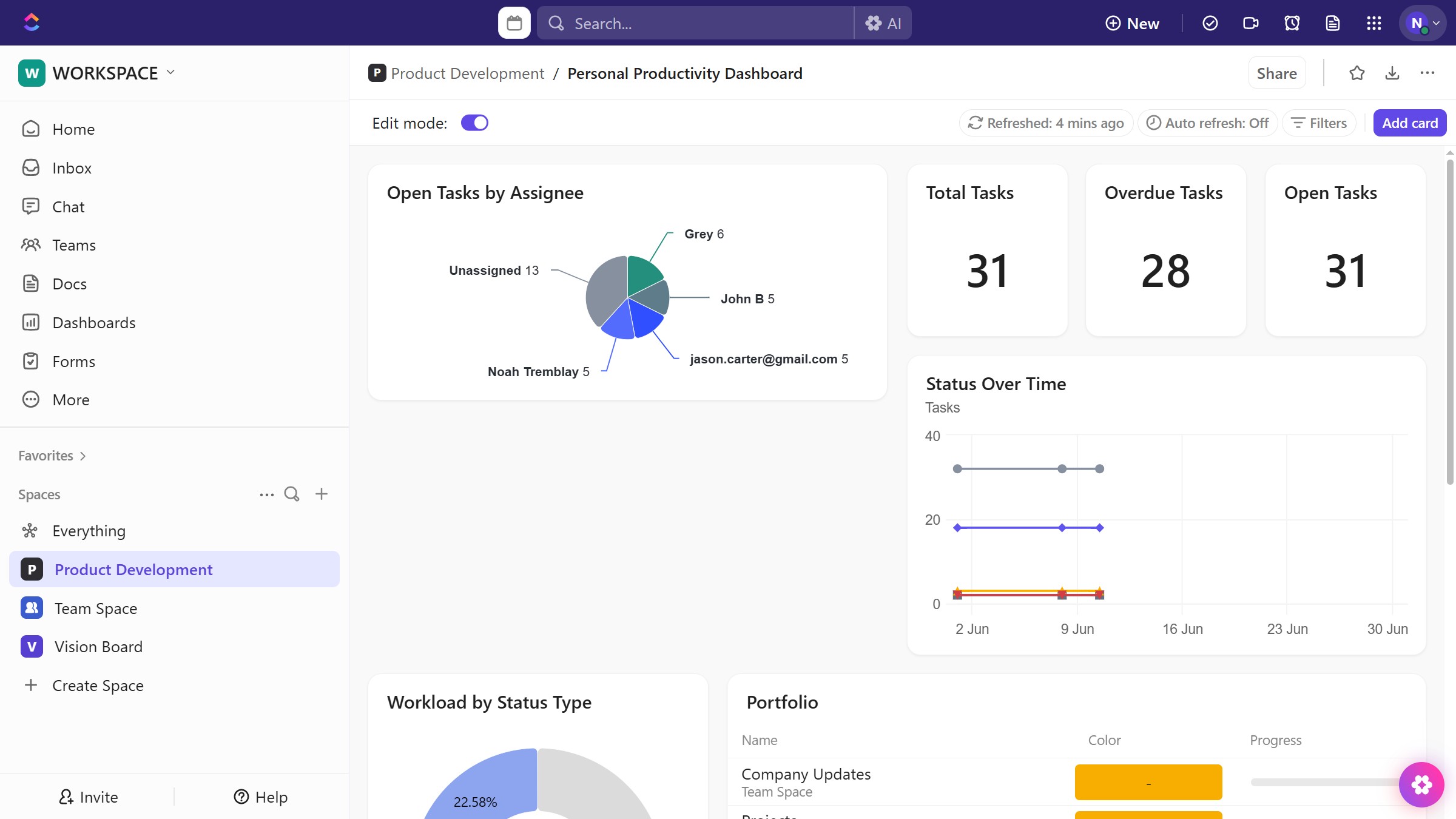The width and height of the screenshot is (1456, 819).
Task: Open the calendar icon beside the search bar
Action: [x=513, y=22]
